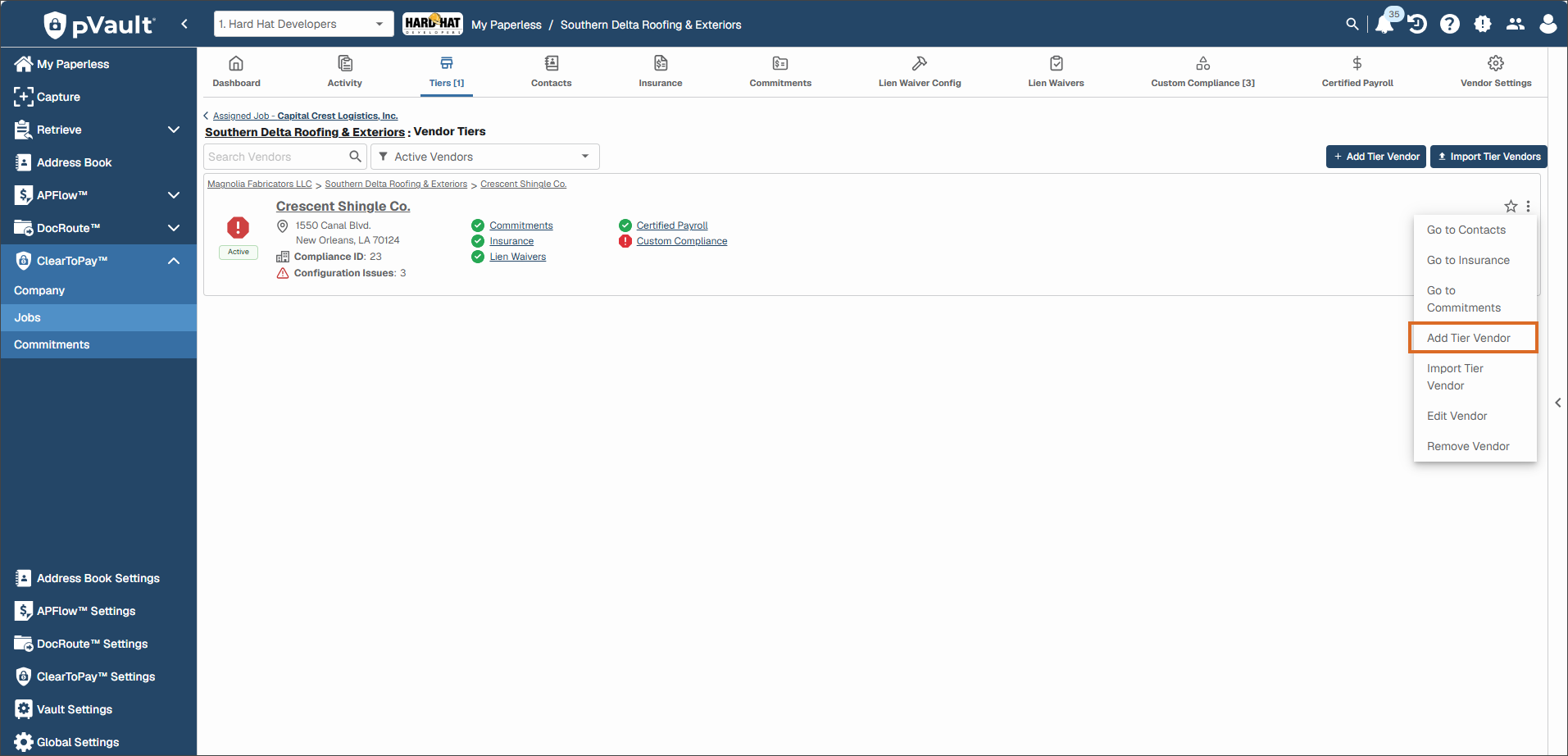Click the Compliance ID building icon

coord(283,257)
